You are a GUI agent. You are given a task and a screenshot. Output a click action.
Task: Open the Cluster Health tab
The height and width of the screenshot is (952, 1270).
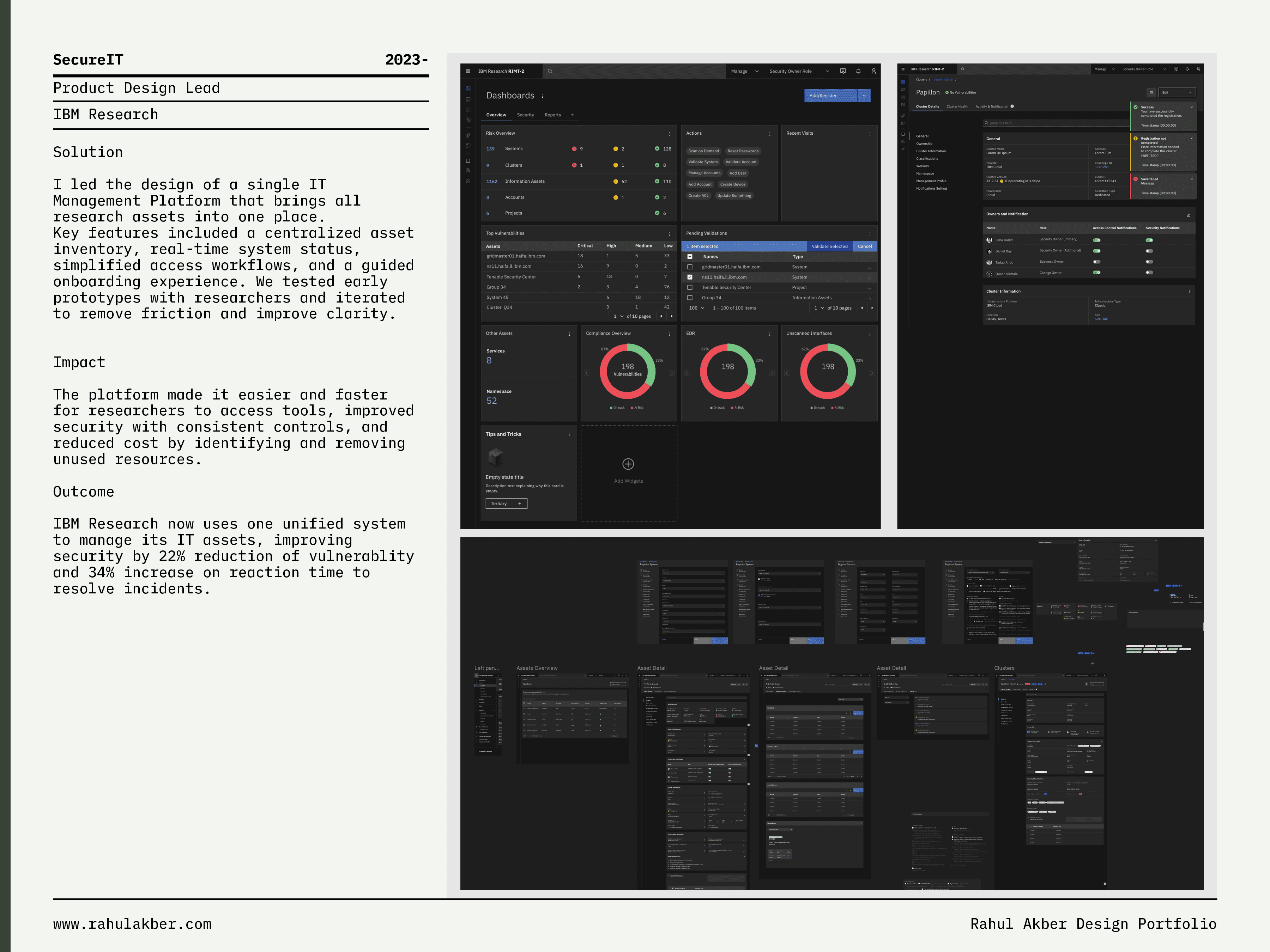pyautogui.click(x=957, y=107)
